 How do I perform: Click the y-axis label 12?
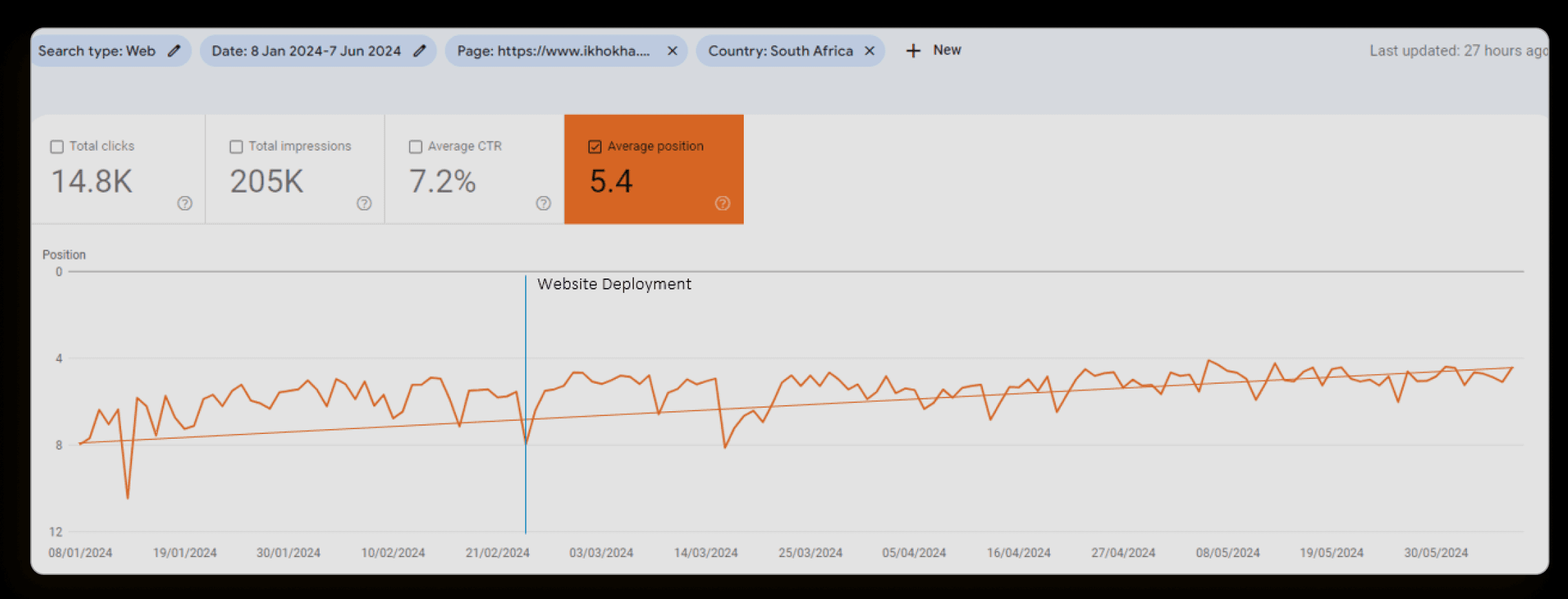56,532
